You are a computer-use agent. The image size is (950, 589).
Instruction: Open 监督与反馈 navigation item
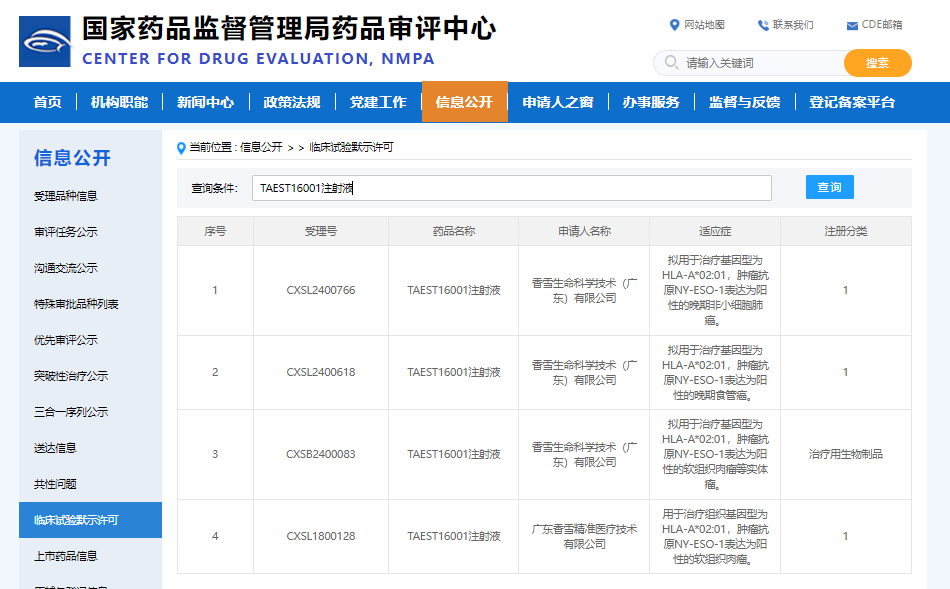coord(745,102)
